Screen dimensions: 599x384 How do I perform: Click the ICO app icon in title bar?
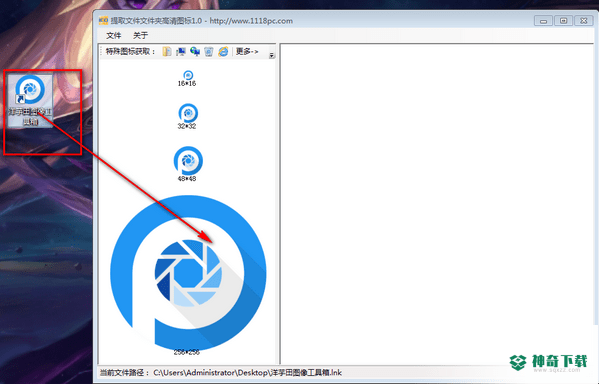(x=103, y=20)
